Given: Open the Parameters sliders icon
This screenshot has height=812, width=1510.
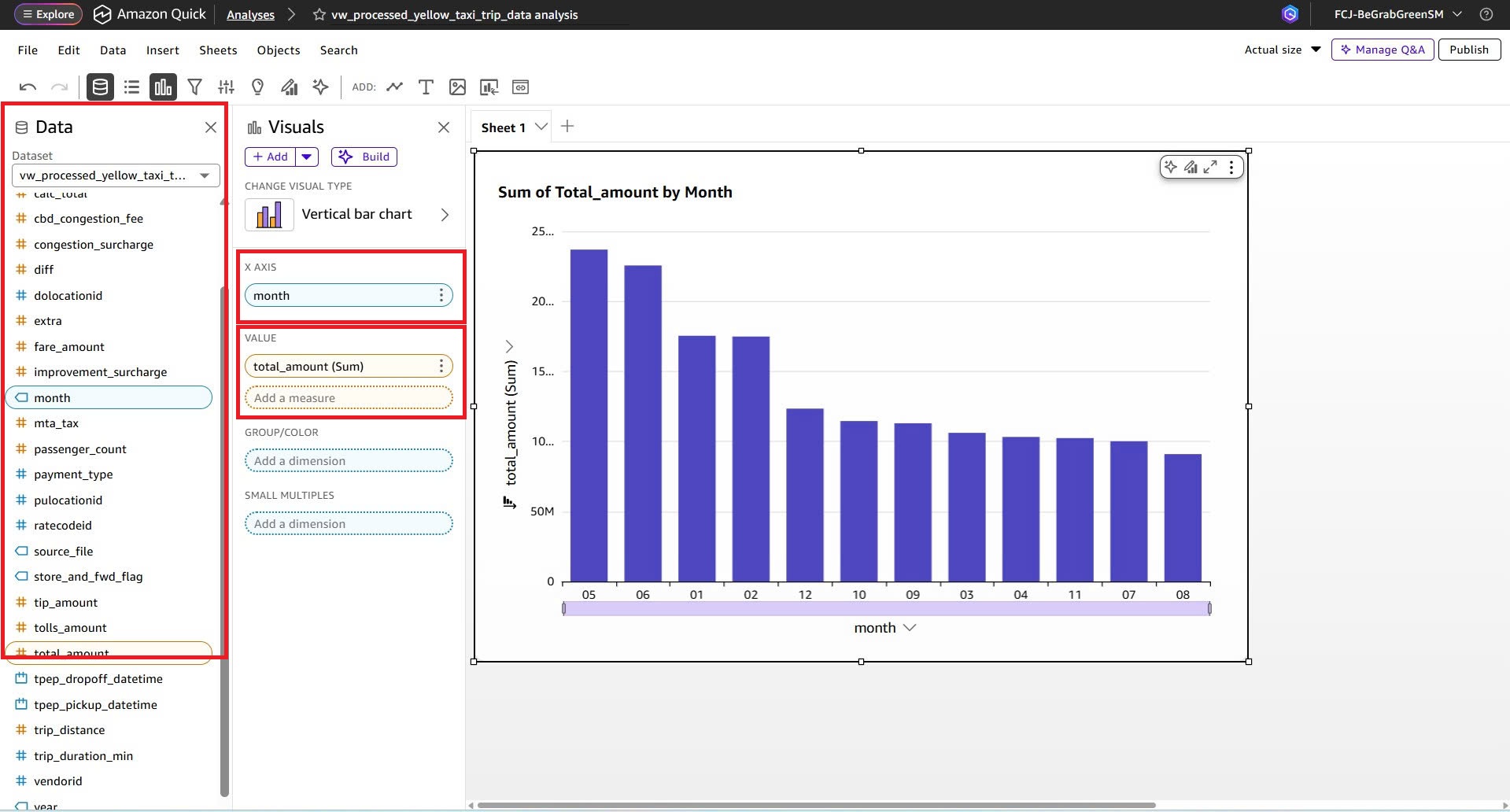Looking at the screenshot, I should click(227, 87).
